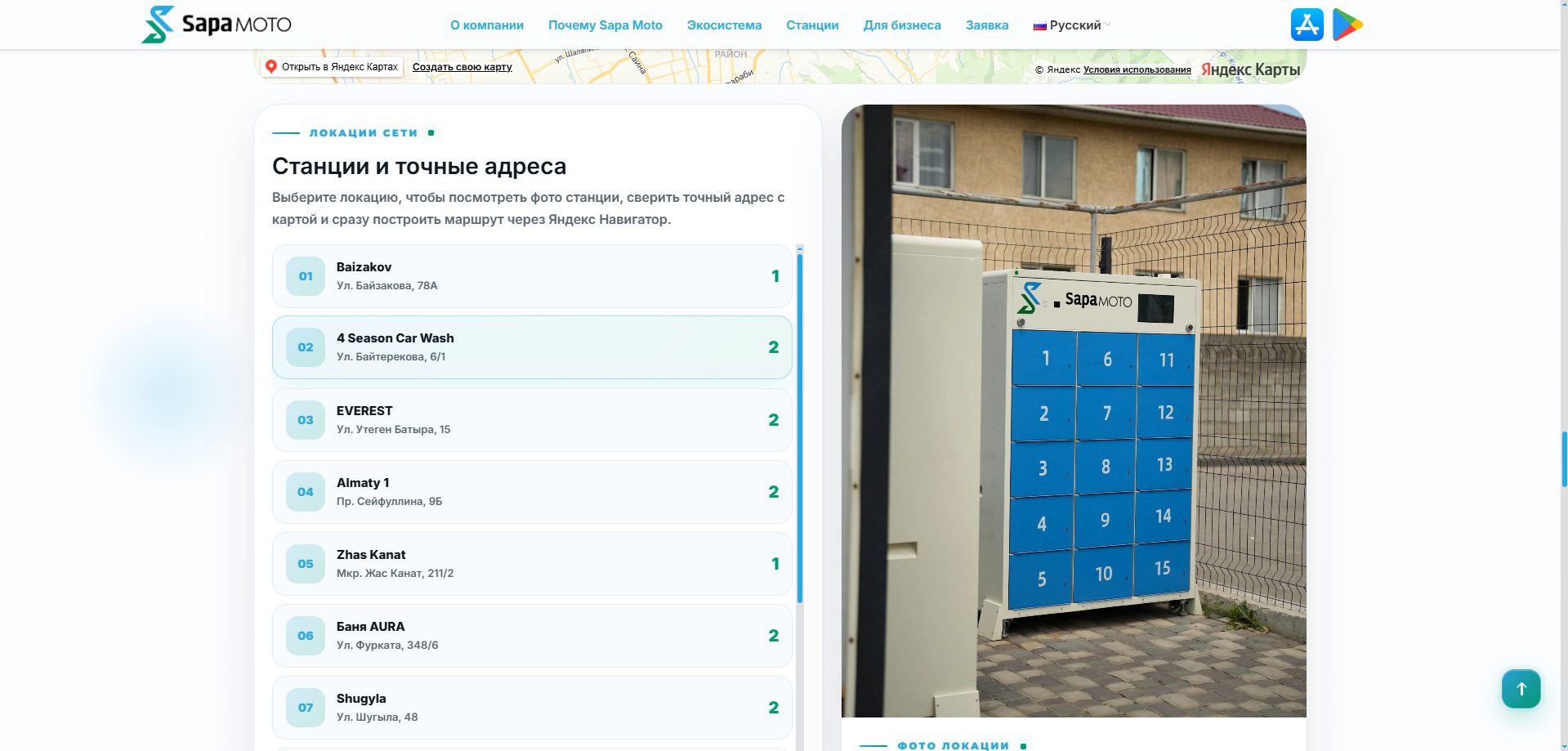
Task: Select the Баня AURA station name
Action: 370,627
